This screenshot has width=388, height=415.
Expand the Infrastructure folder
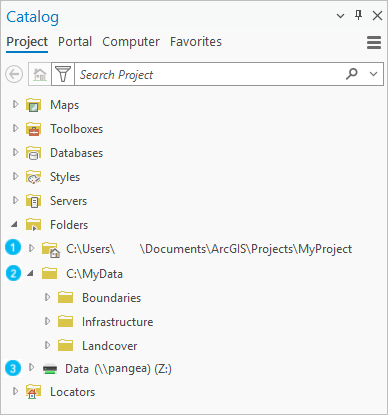click(47, 321)
